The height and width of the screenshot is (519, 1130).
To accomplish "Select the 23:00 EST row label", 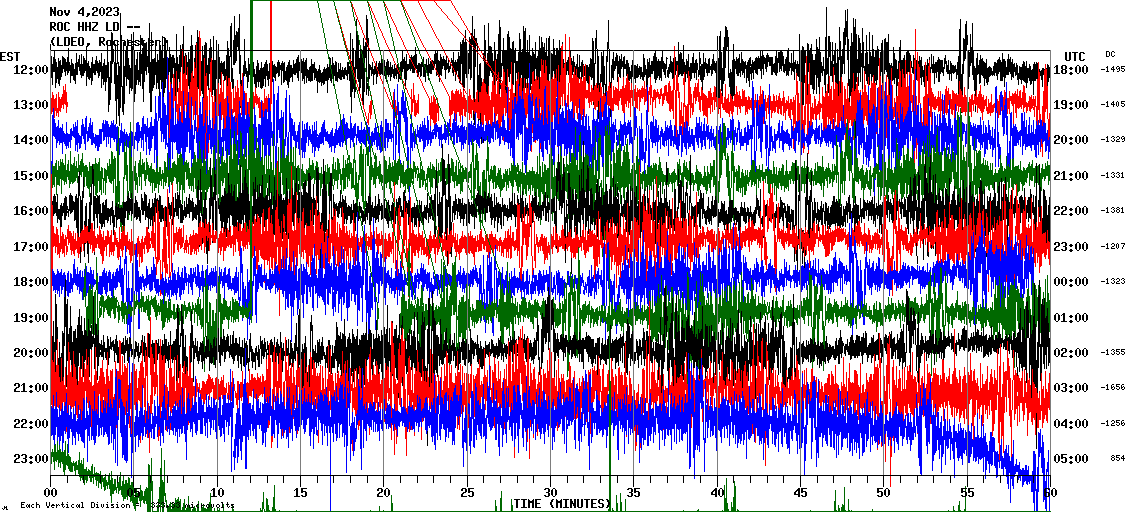I will tap(31, 459).
